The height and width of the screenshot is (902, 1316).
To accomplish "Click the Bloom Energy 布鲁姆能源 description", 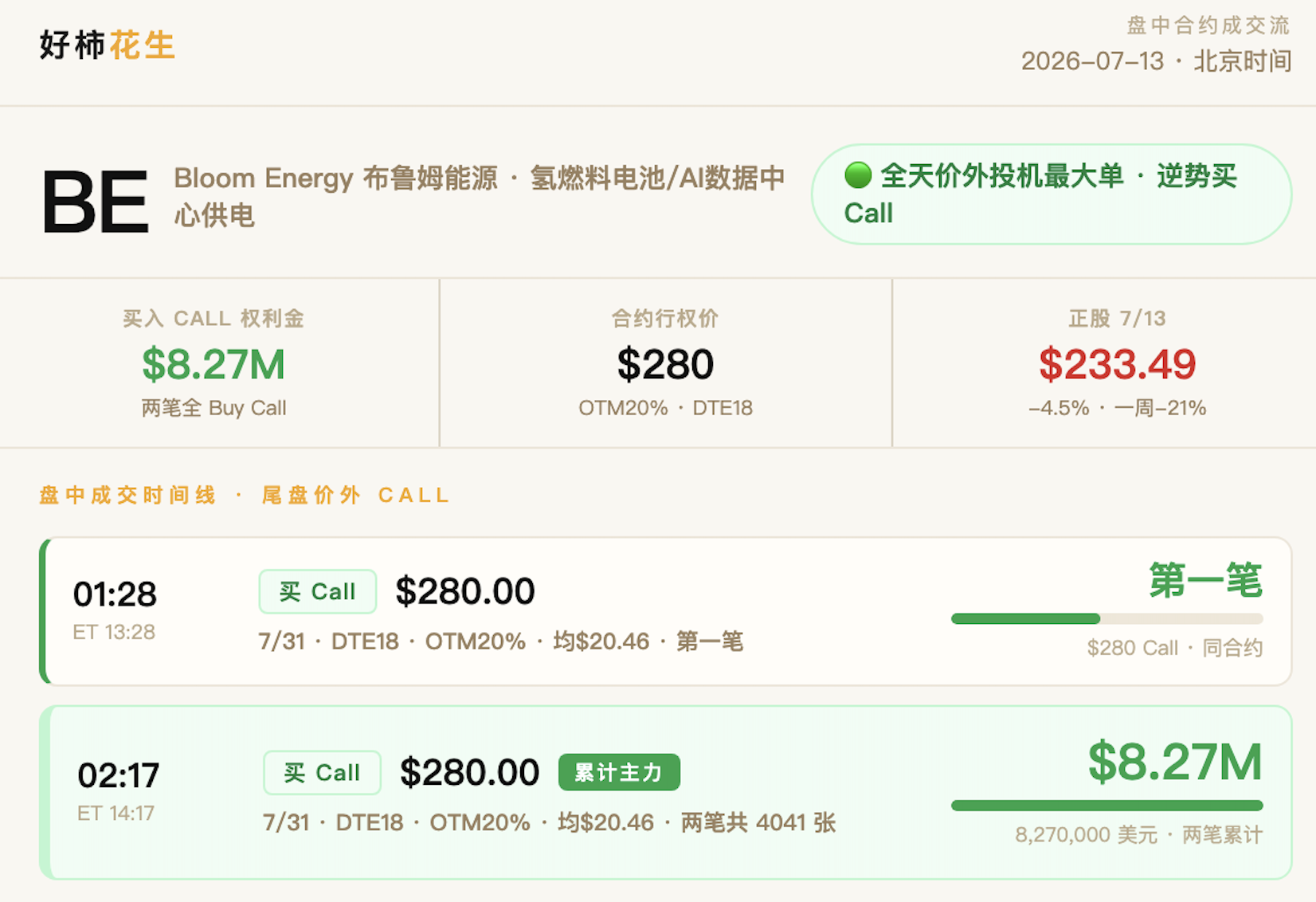I will [x=480, y=196].
